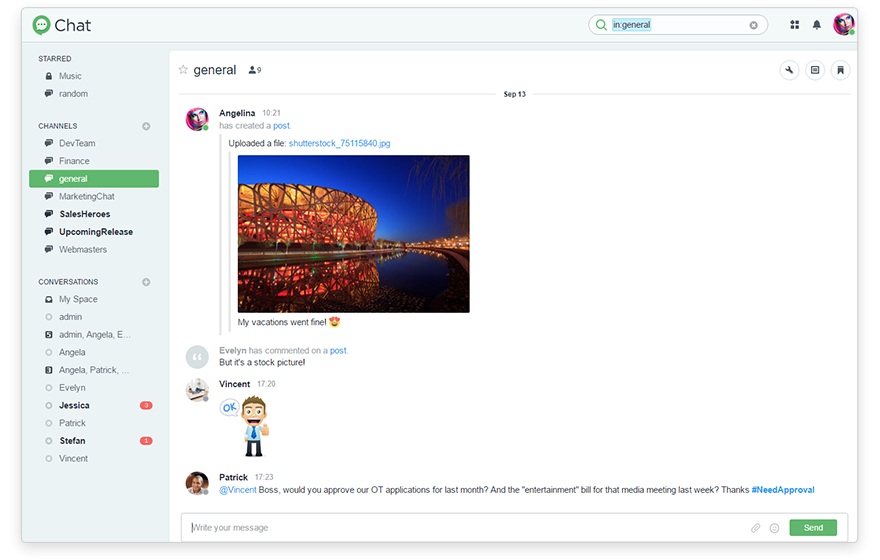This screenshot has width=880, height=560.
Task: Clear the search field with X icon
Action: tap(754, 25)
